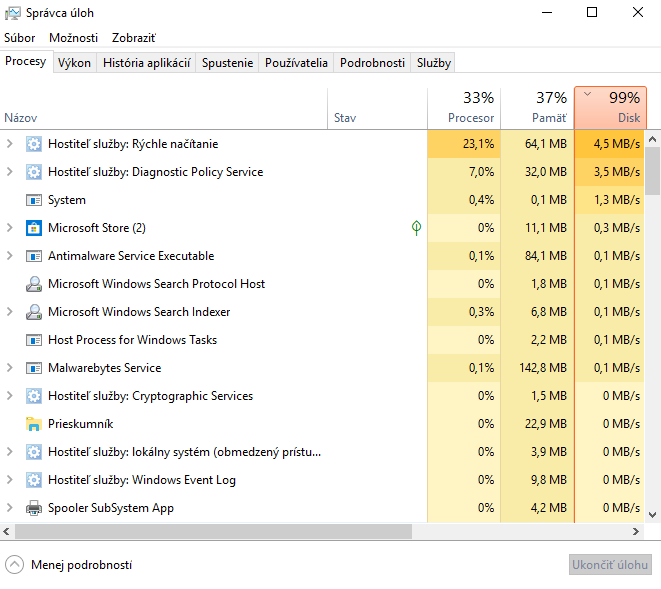Screen dimensions: 661x589
Task: Click the Antimalware Service Executable icon
Action: pyautogui.click(x=34, y=256)
